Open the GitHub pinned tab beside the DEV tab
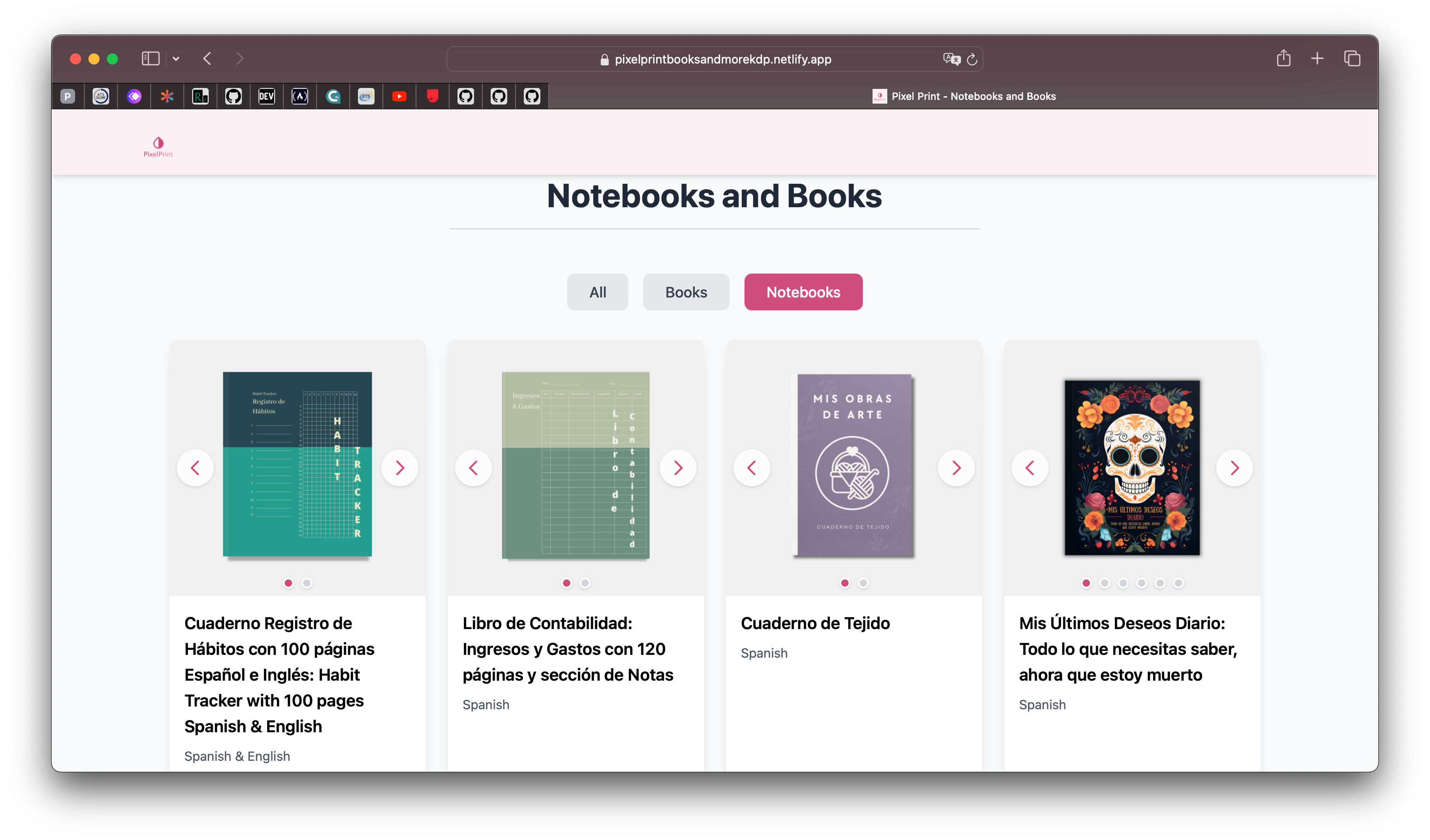 tap(233, 96)
